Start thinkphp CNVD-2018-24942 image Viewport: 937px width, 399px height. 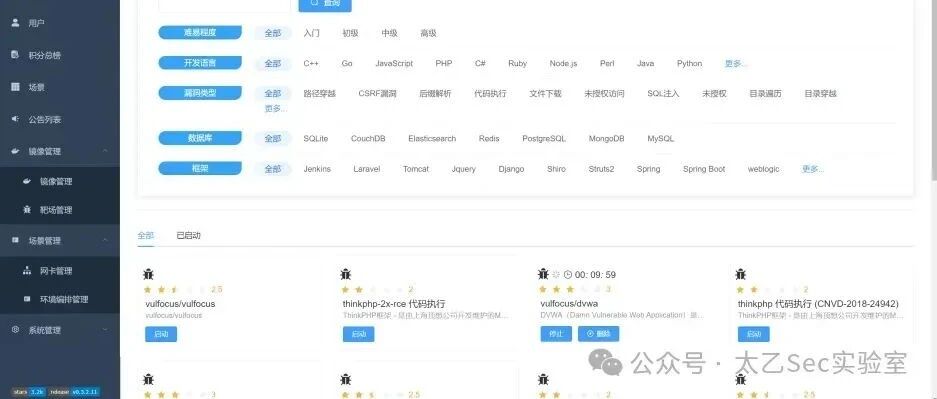click(754, 334)
